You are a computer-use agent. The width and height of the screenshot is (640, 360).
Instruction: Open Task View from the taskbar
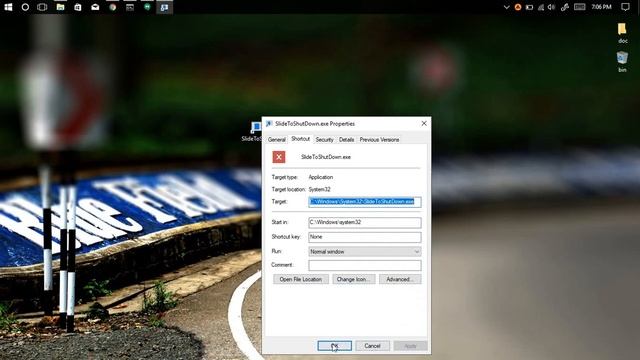pyautogui.click(x=42, y=7)
